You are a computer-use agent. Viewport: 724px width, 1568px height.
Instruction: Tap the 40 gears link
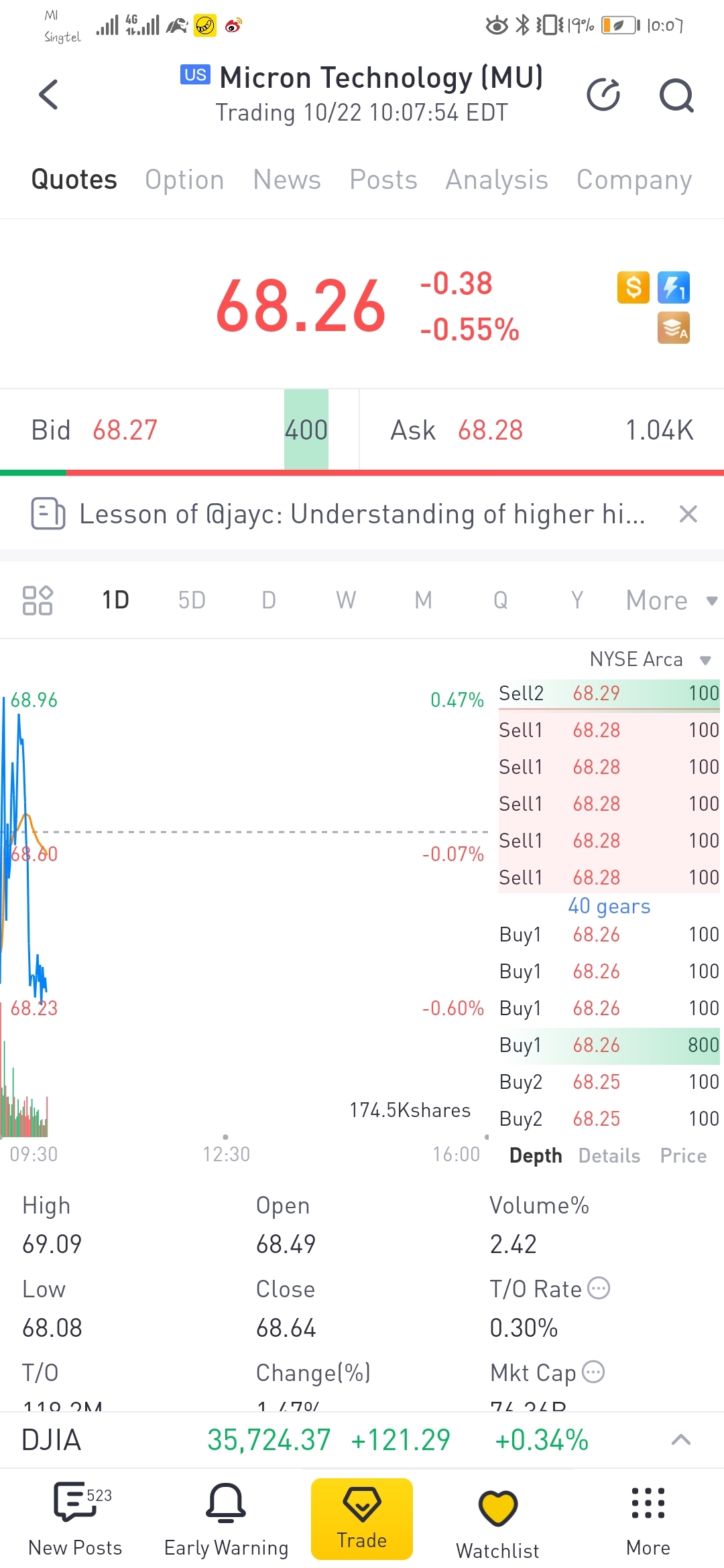(x=609, y=906)
